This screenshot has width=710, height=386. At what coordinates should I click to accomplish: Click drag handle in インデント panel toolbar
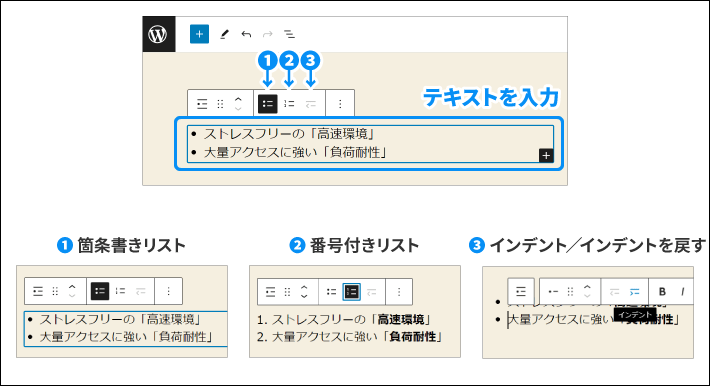tap(571, 292)
